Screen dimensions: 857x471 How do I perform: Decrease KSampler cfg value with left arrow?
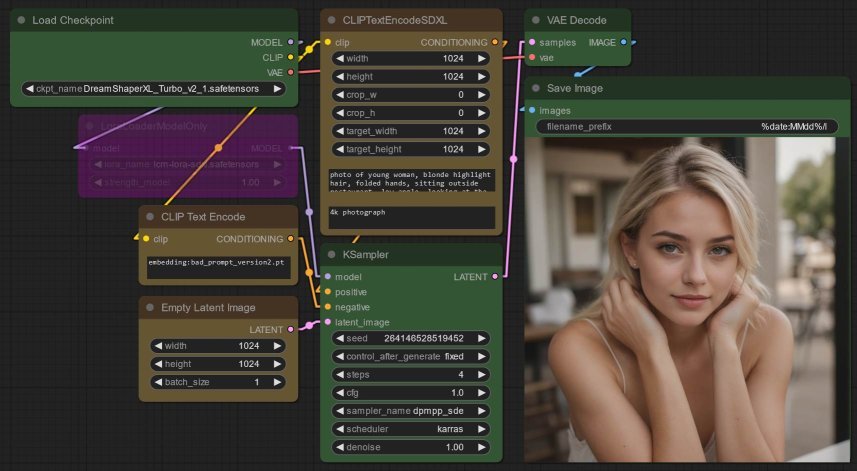click(x=340, y=393)
